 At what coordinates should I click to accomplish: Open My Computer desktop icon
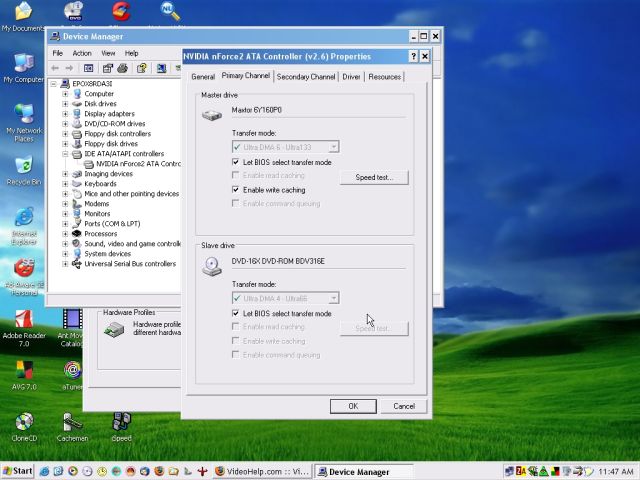(x=23, y=68)
